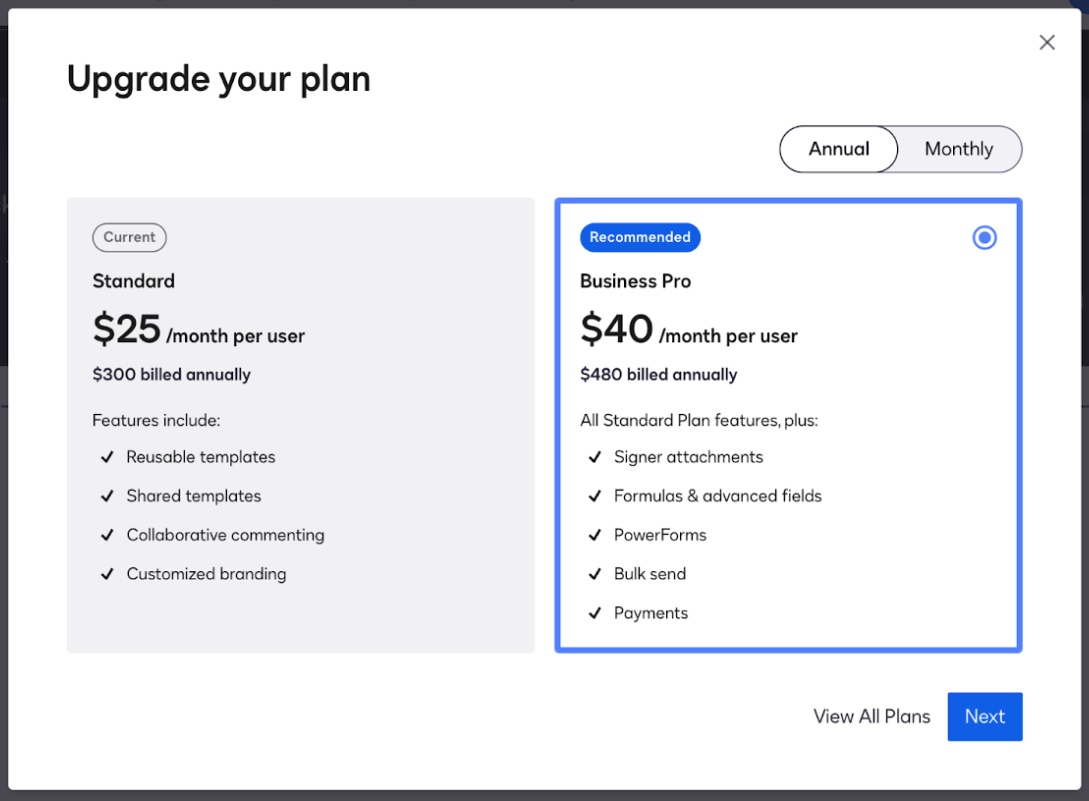This screenshot has height=801, width=1089.
Task: Switch billing to Monthly
Action: point(958,148)
